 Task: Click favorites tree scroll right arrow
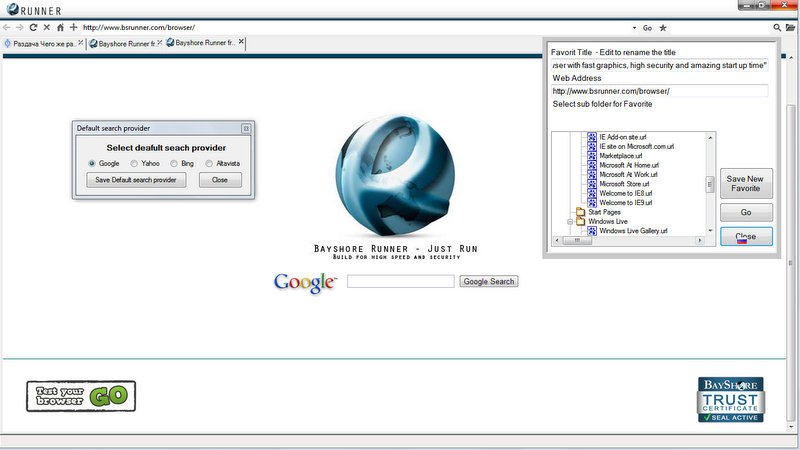[700, 240]
